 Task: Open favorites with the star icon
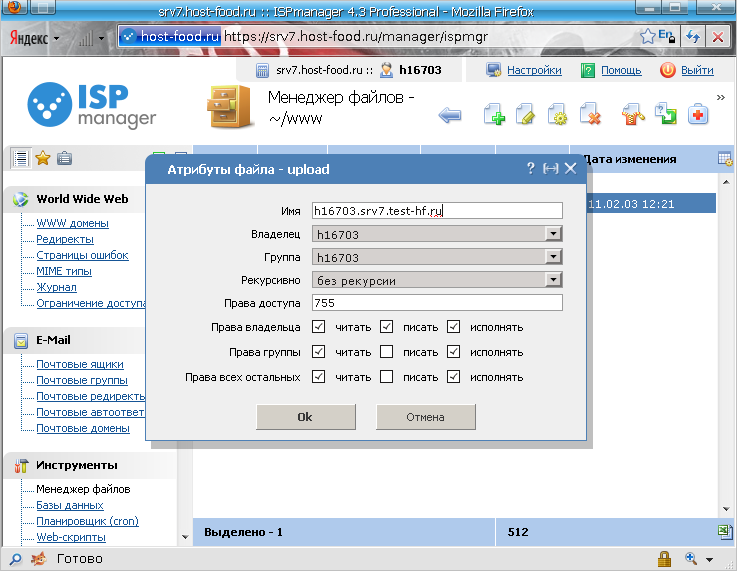42,158
